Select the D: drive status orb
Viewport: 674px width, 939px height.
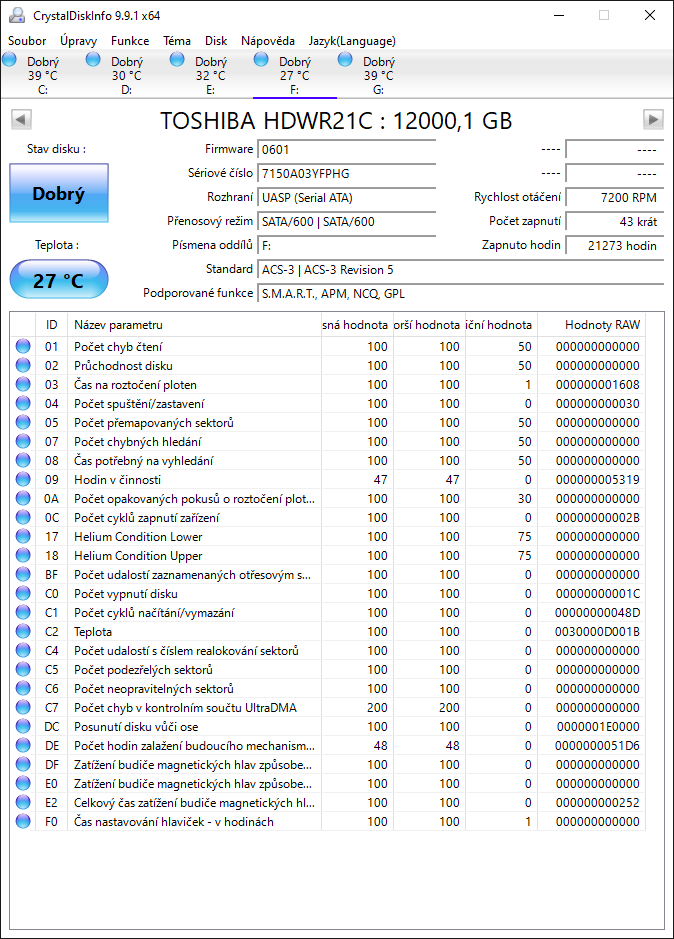point(93,59)
